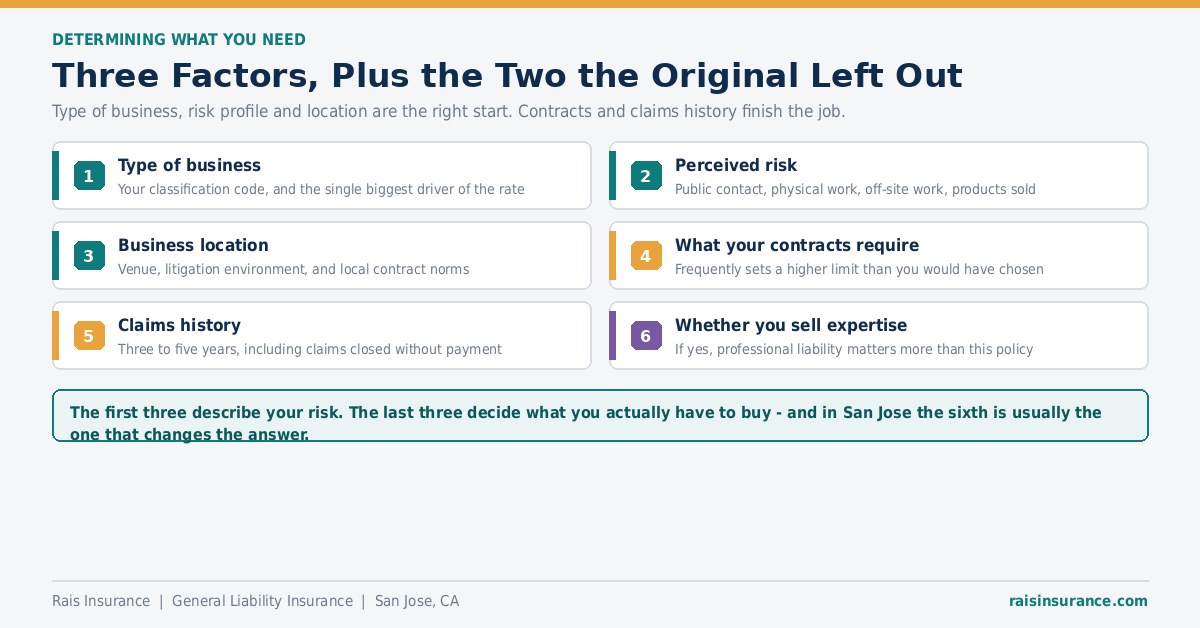Click the purple number 6 badge

[x=646, y=336]
